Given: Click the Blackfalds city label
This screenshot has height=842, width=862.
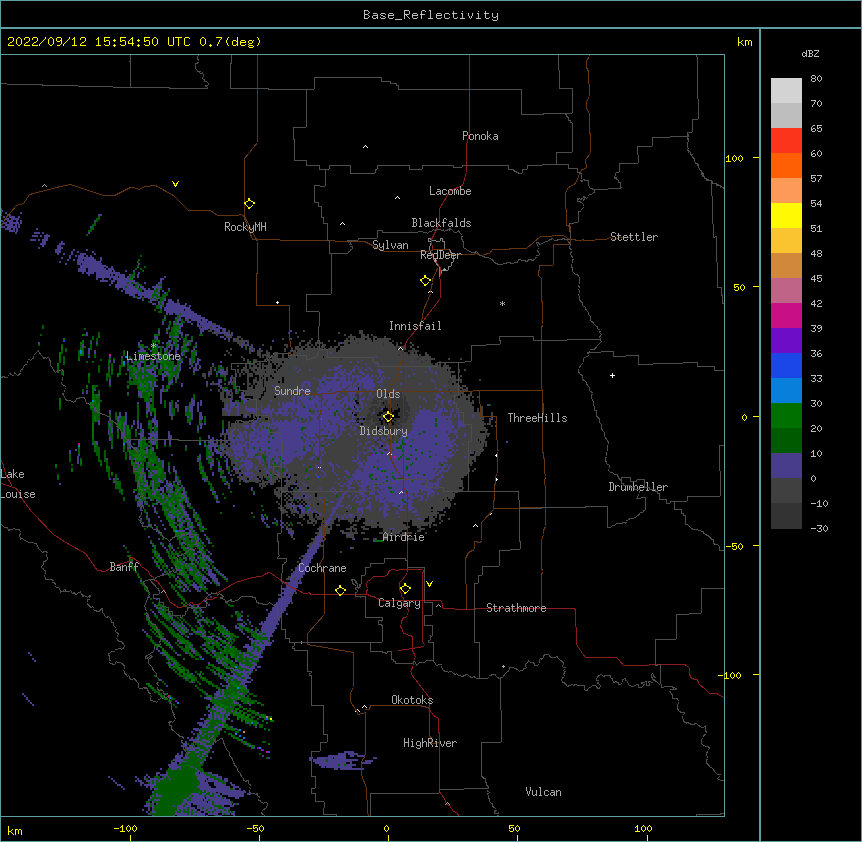Looking at the screenshot, I should click(x=441, y=223).
